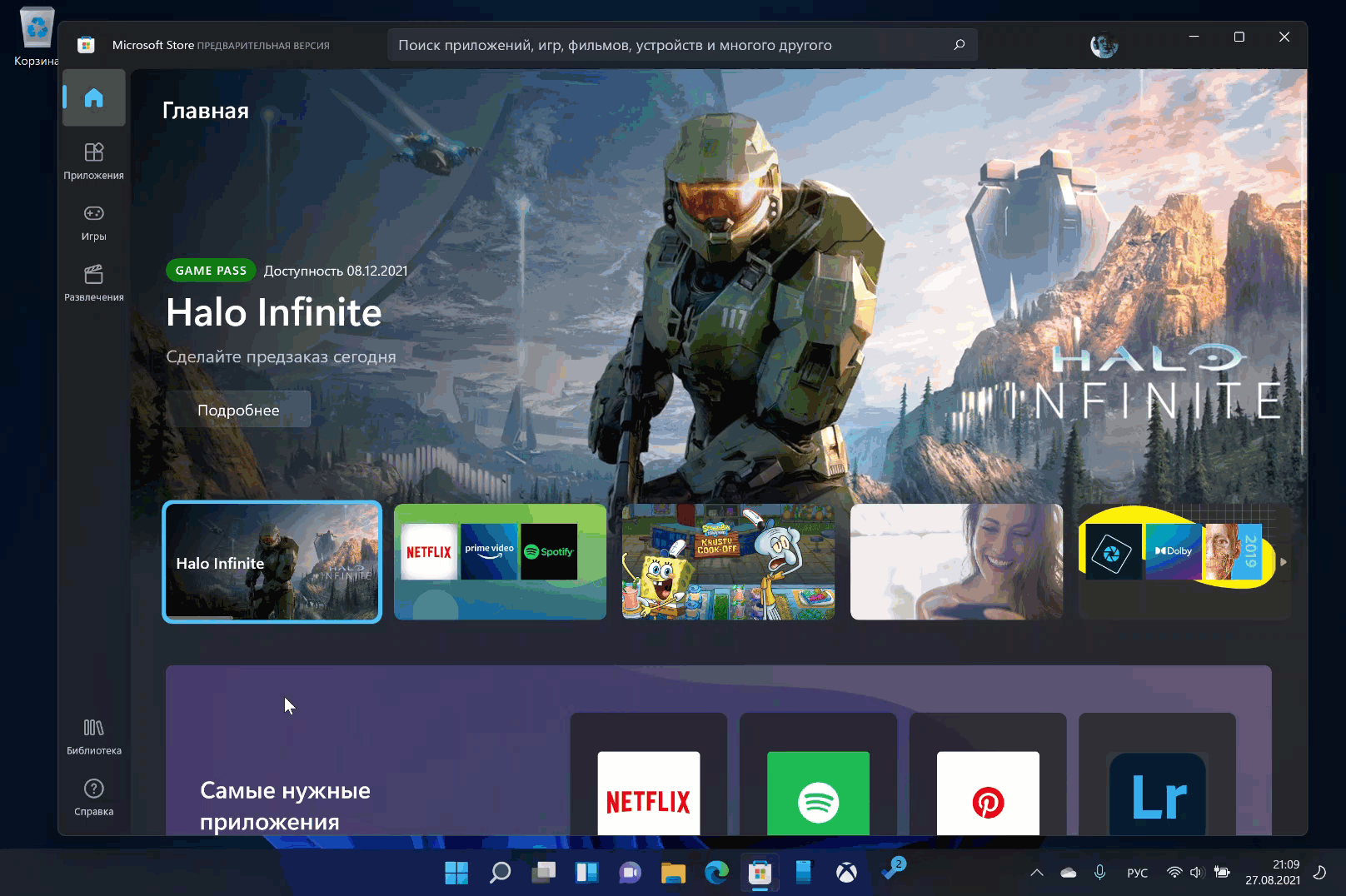1346x896 pixels.
Task: Open the Windows Start menu
Action: pyautogui.click(x=456, y=873)
